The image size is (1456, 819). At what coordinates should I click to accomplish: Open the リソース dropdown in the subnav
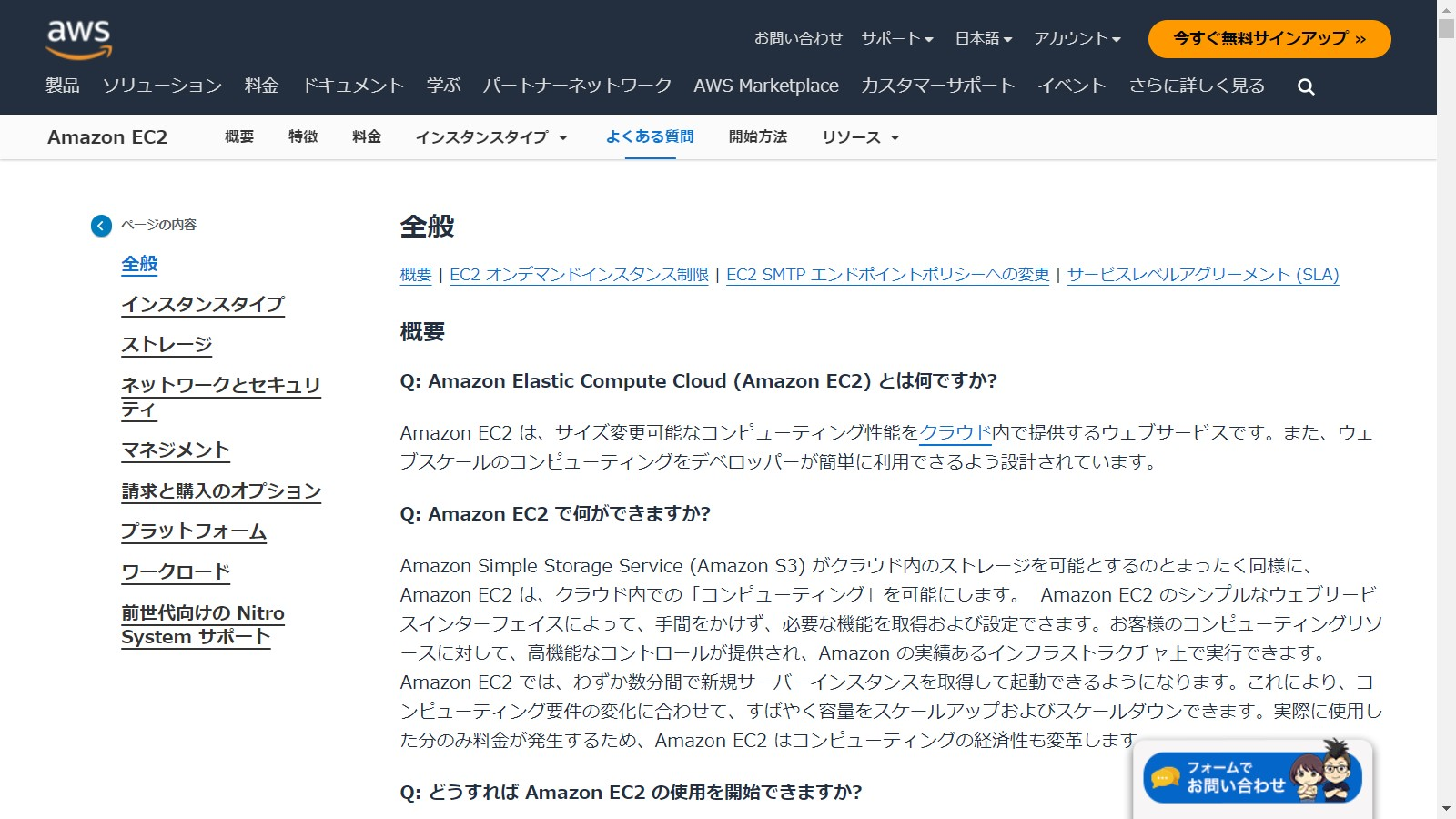pyautogui.click(x=860, y=137)
